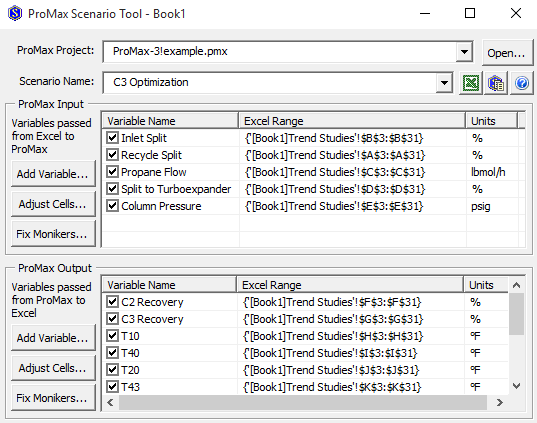Click scroll up arrow in output list
The image size is (537, 423).
(516, 285)
